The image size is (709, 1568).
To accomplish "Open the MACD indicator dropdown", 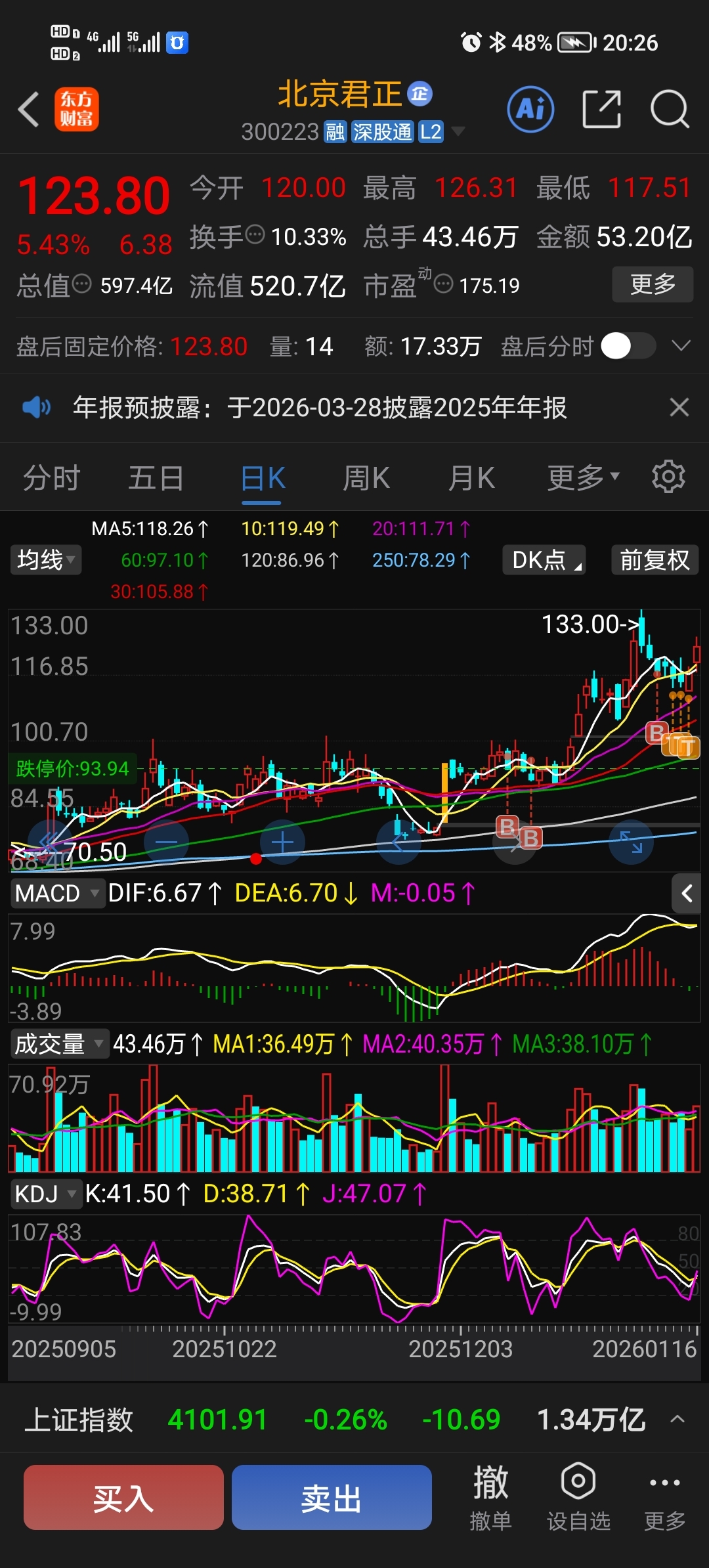I will pos(57,893).
